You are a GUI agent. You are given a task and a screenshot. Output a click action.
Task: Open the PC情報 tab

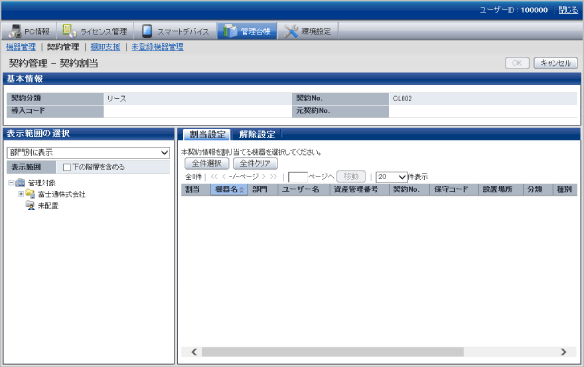[x=29, y=31]
